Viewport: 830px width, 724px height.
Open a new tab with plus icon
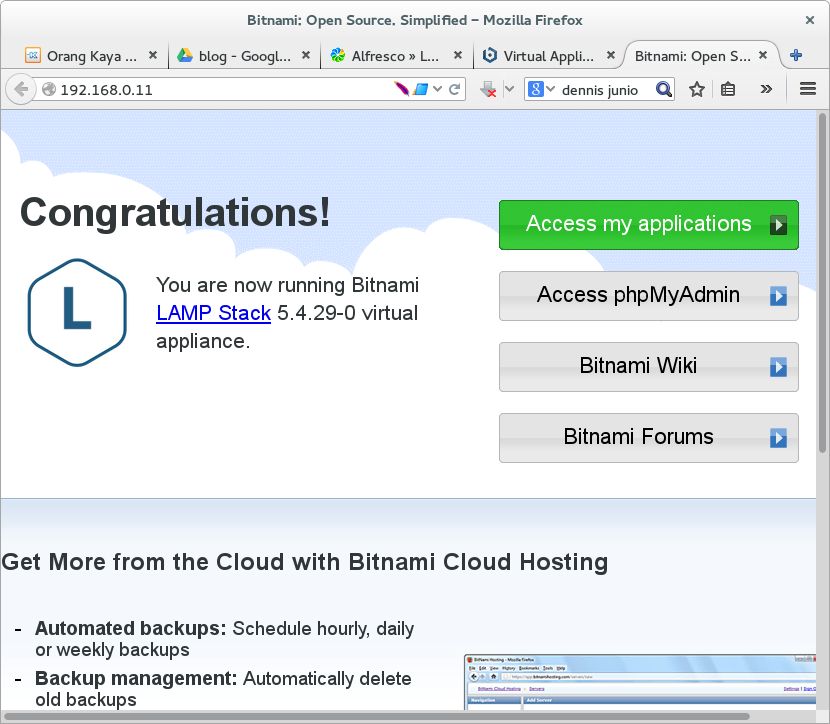[796, 56]
